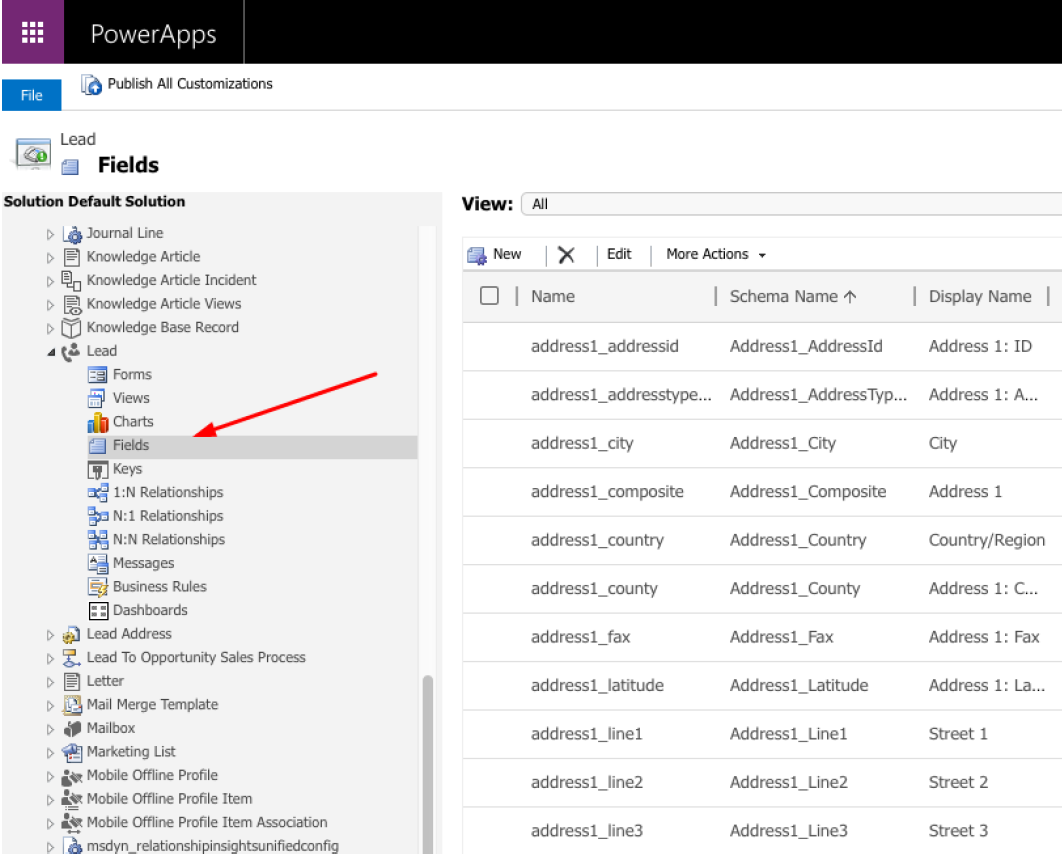Select the address1_county row
This screenshot has width=1063, height=867.
762,588
